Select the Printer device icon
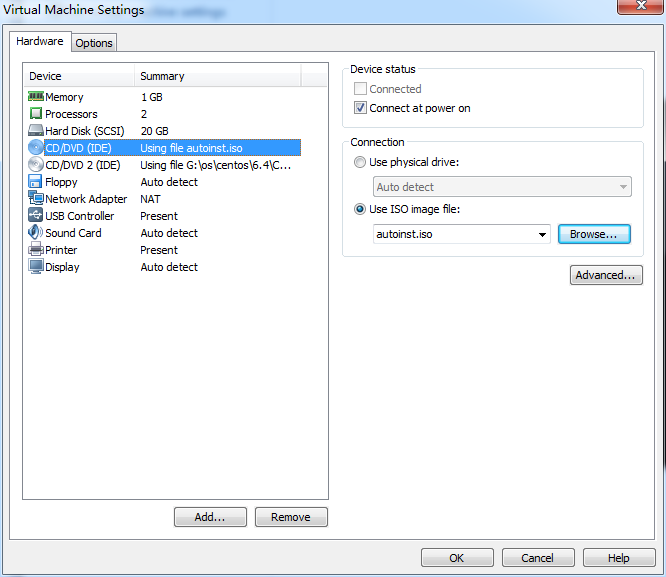666x577 pixels. pyautogui.click(x=36, y=249)
